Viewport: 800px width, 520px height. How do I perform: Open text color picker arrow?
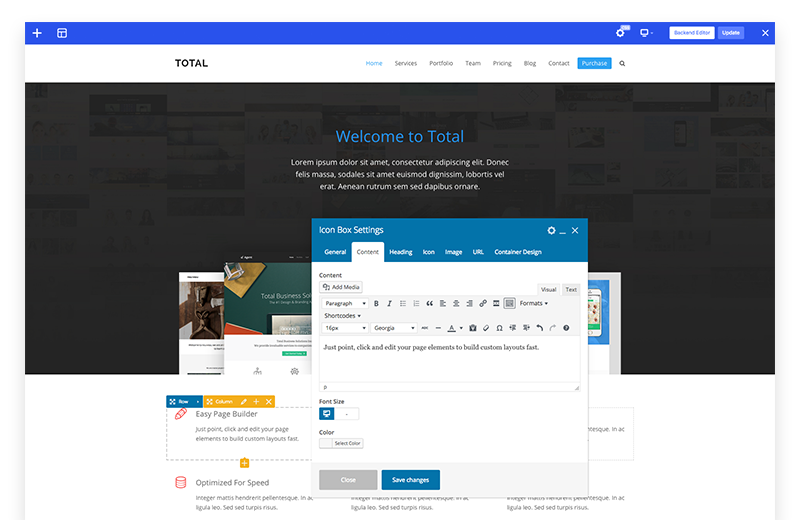click(x=461, y=328)
